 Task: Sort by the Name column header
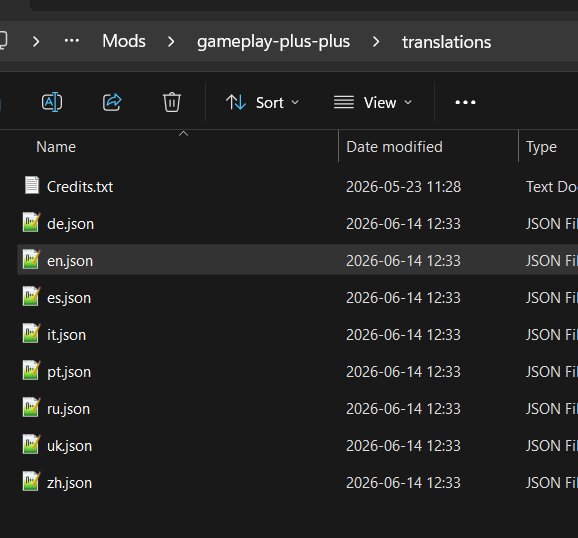coord(56,147)
